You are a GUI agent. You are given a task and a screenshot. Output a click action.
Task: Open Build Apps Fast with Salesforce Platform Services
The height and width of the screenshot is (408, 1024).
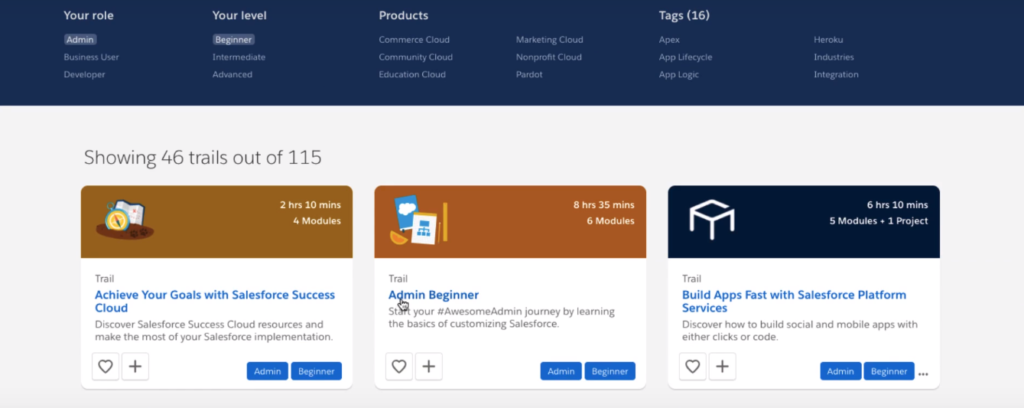pyautogui.click(x=794, y=302)
